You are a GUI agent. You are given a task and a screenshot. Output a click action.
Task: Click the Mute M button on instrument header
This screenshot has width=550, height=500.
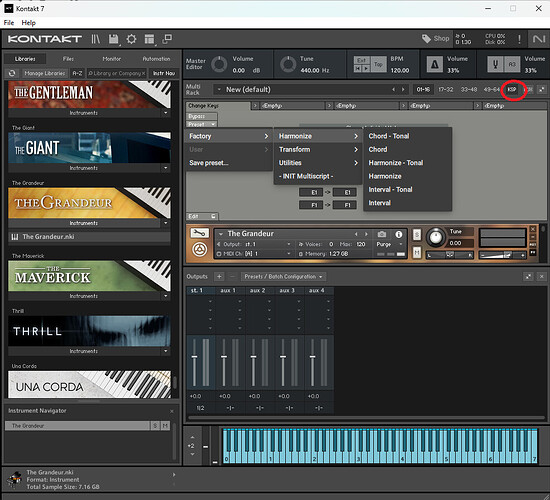click(x=417, y=252)
